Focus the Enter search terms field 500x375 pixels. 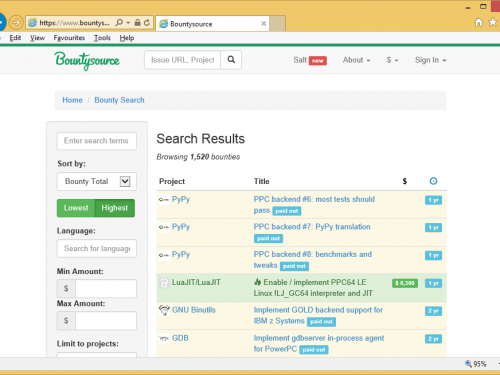[x=97, y=141]
